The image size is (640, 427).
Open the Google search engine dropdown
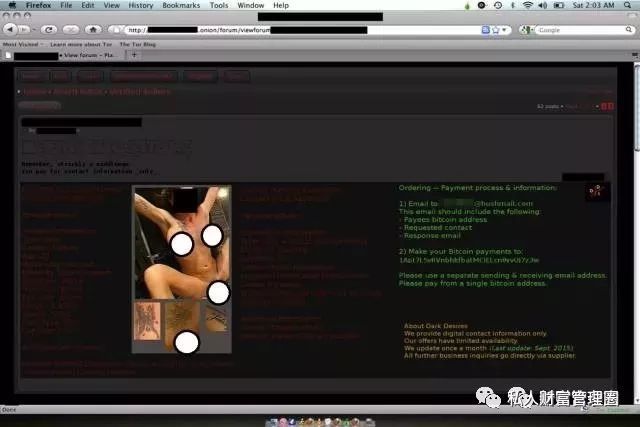pyautogui.click(x=528, y=30)
